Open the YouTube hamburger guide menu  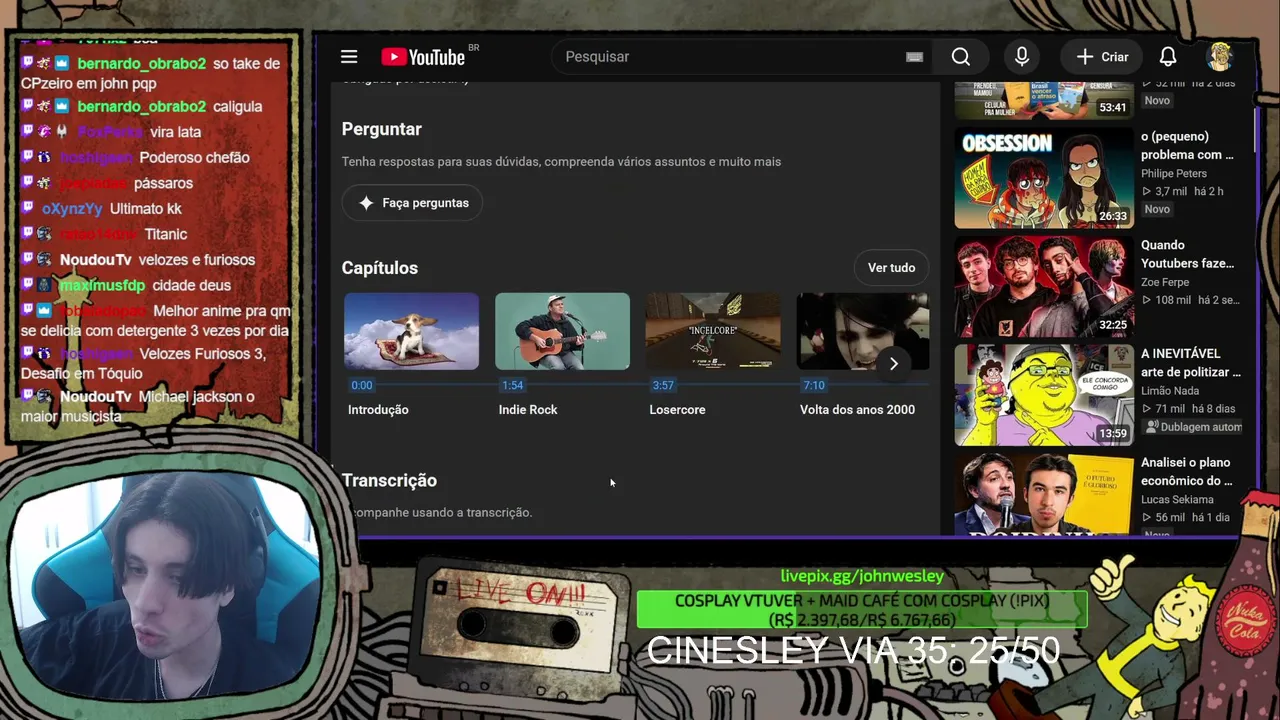(x=349, y=57)
